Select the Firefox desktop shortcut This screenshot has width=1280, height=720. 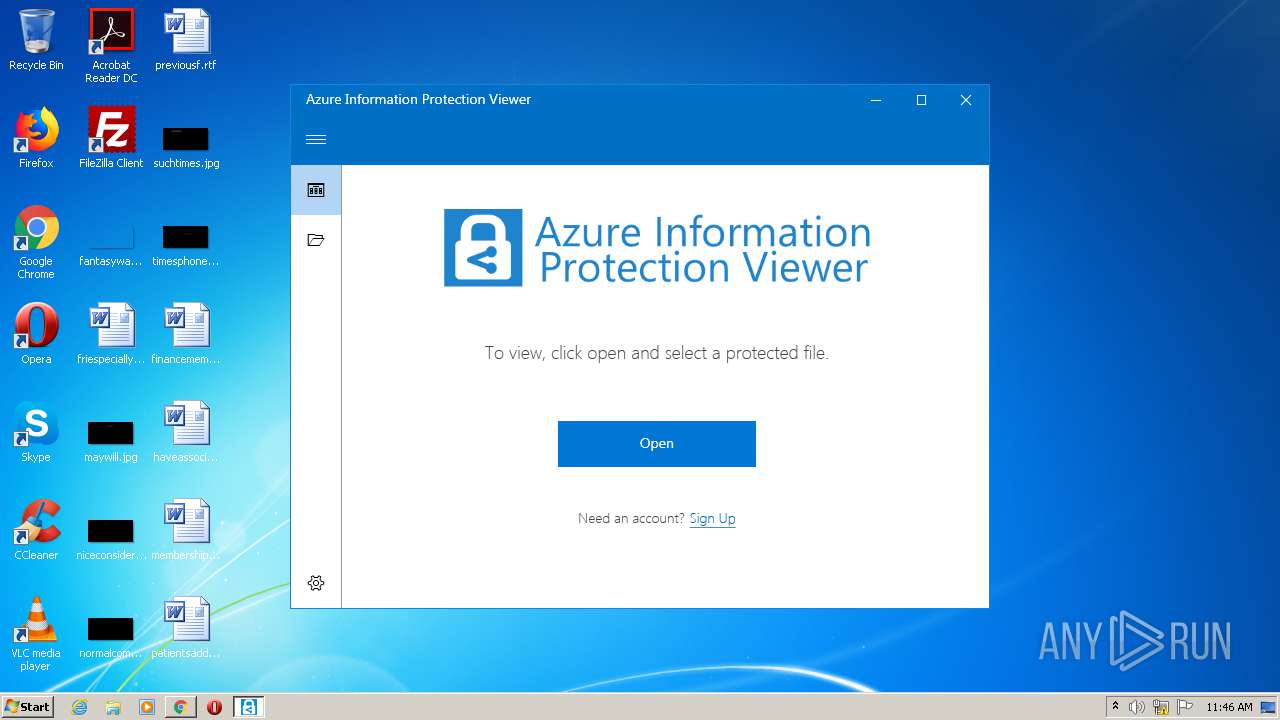pos(36,139)
